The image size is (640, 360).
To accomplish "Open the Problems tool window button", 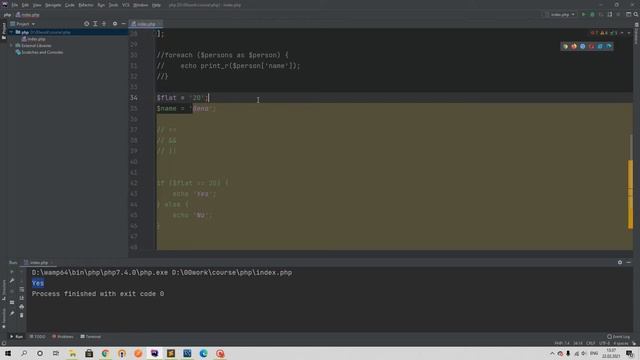I will pyautogui.click(x=62, y=337).
